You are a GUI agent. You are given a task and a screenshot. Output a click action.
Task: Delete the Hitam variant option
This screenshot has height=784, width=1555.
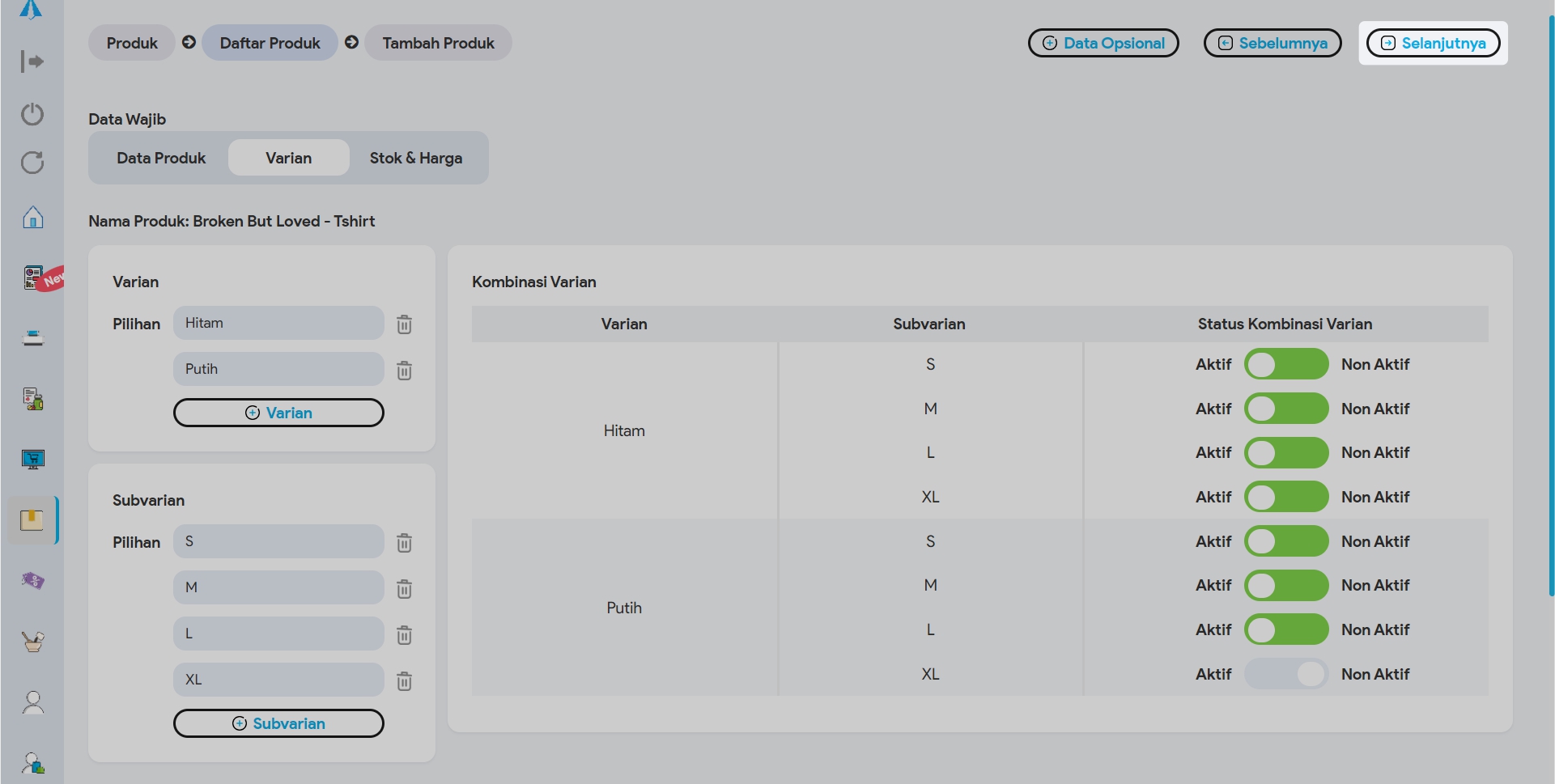[404, 324]
